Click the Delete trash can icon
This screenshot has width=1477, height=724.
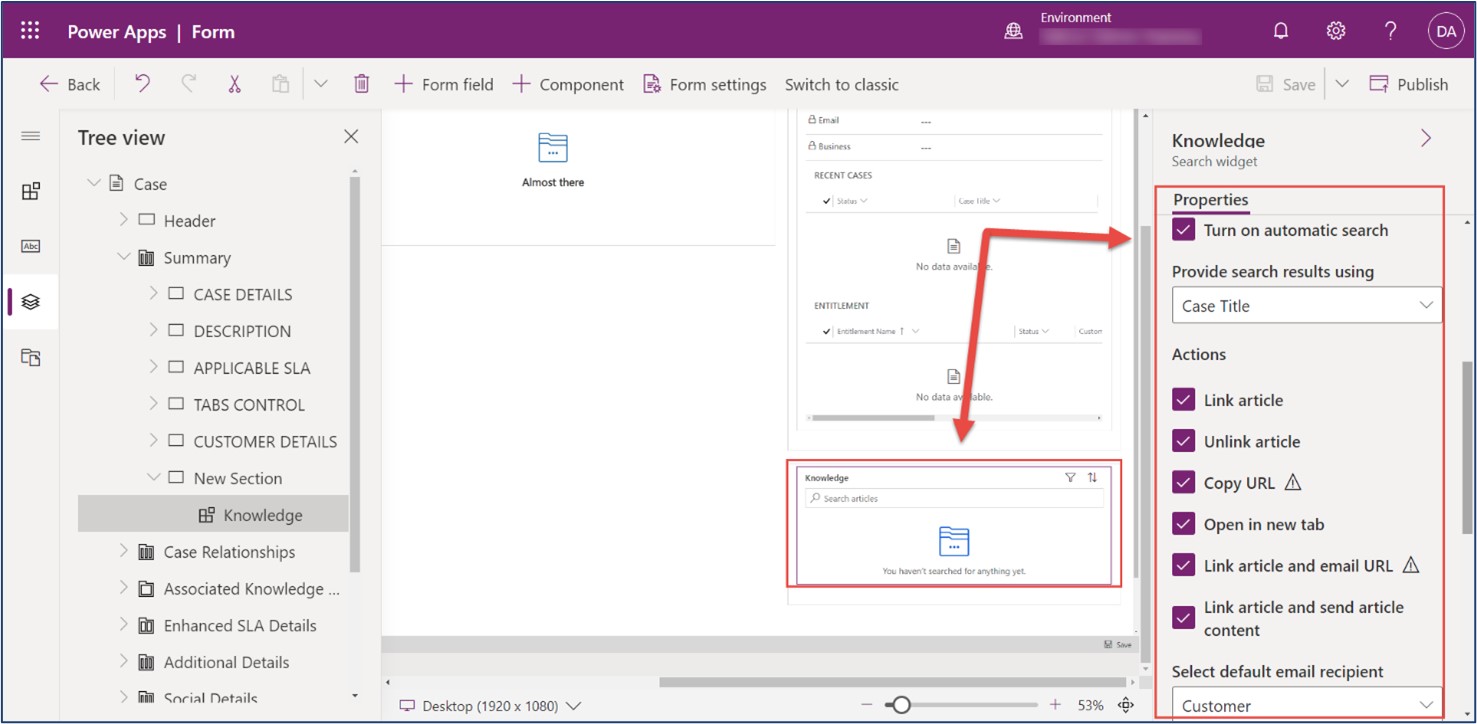click(362, 84)
